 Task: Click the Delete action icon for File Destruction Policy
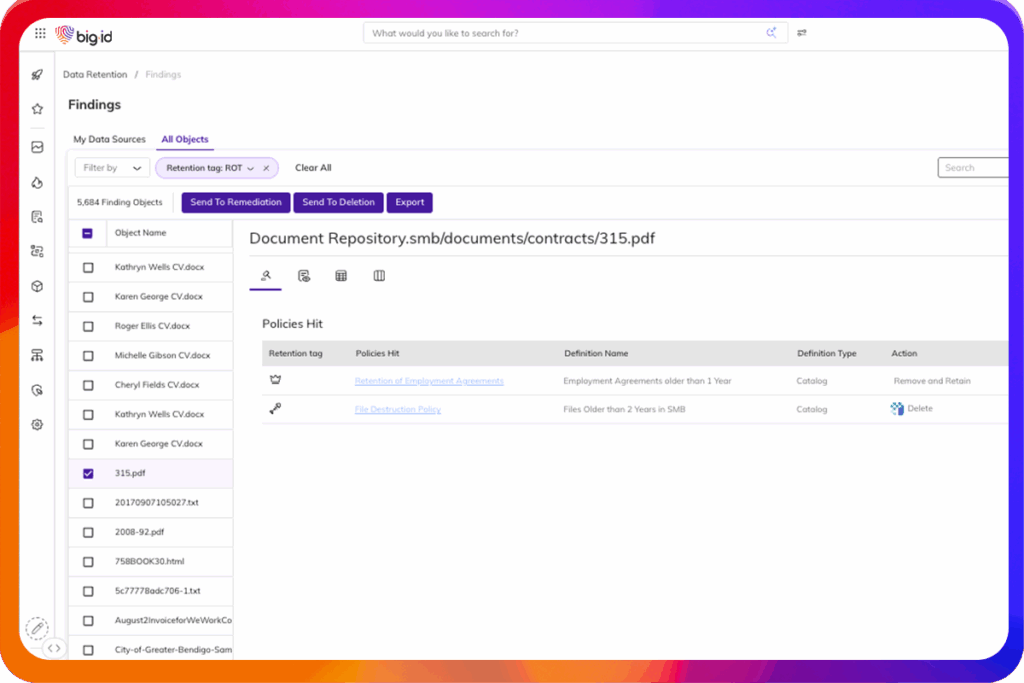pos(897,409)
